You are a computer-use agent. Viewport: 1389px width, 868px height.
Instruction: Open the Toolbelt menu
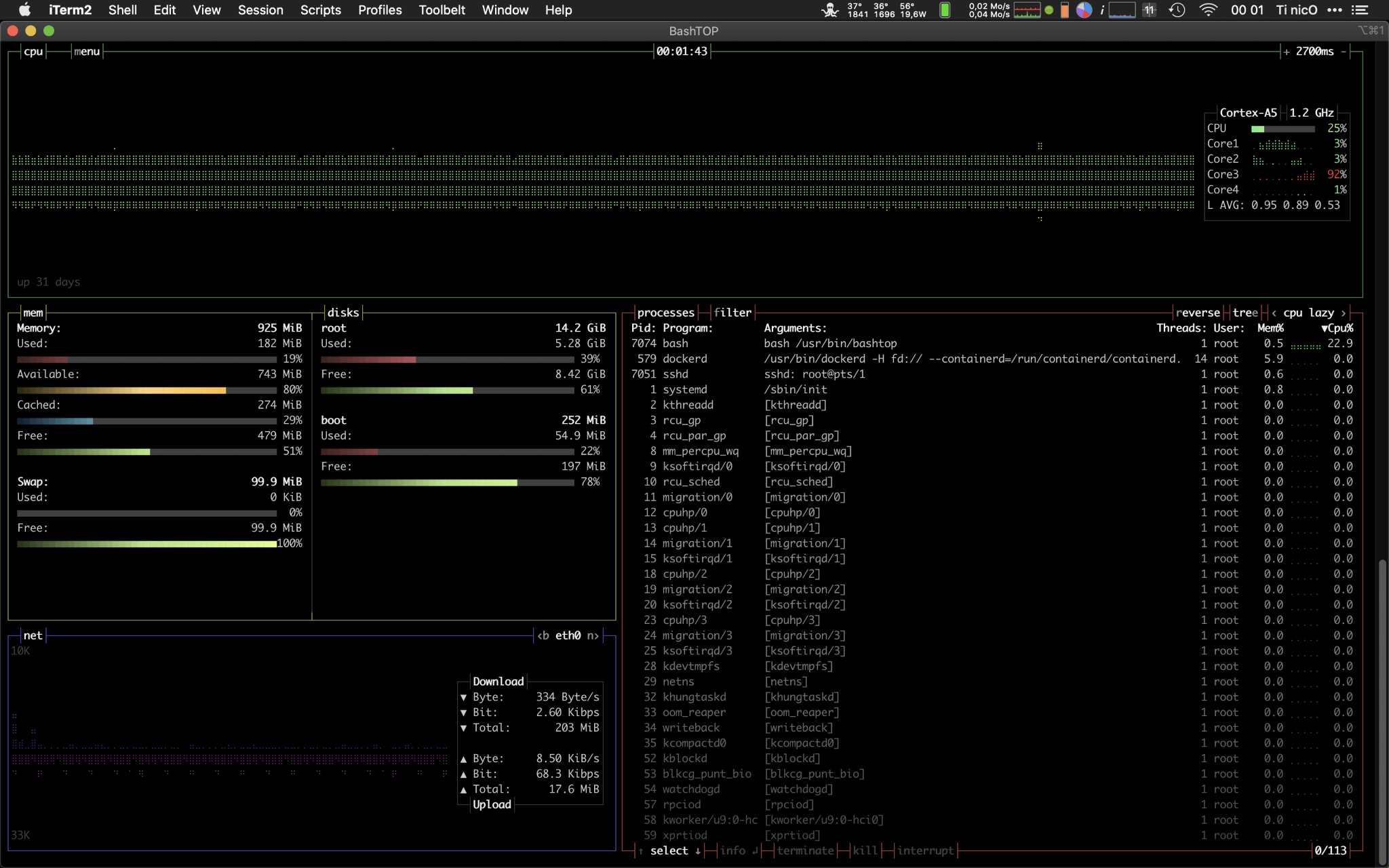tap(442, 9)
